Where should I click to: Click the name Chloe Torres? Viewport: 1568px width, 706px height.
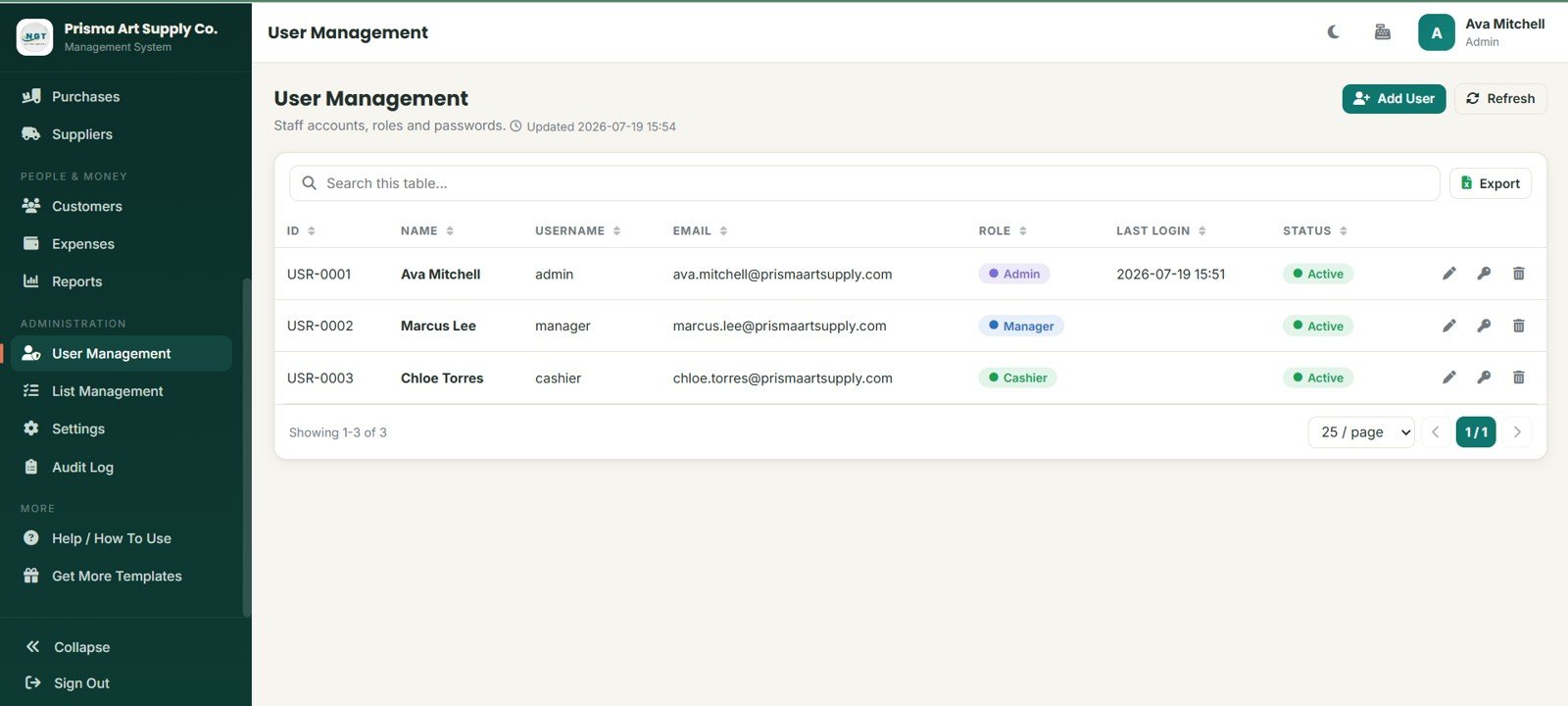click(x=442, y=378)
